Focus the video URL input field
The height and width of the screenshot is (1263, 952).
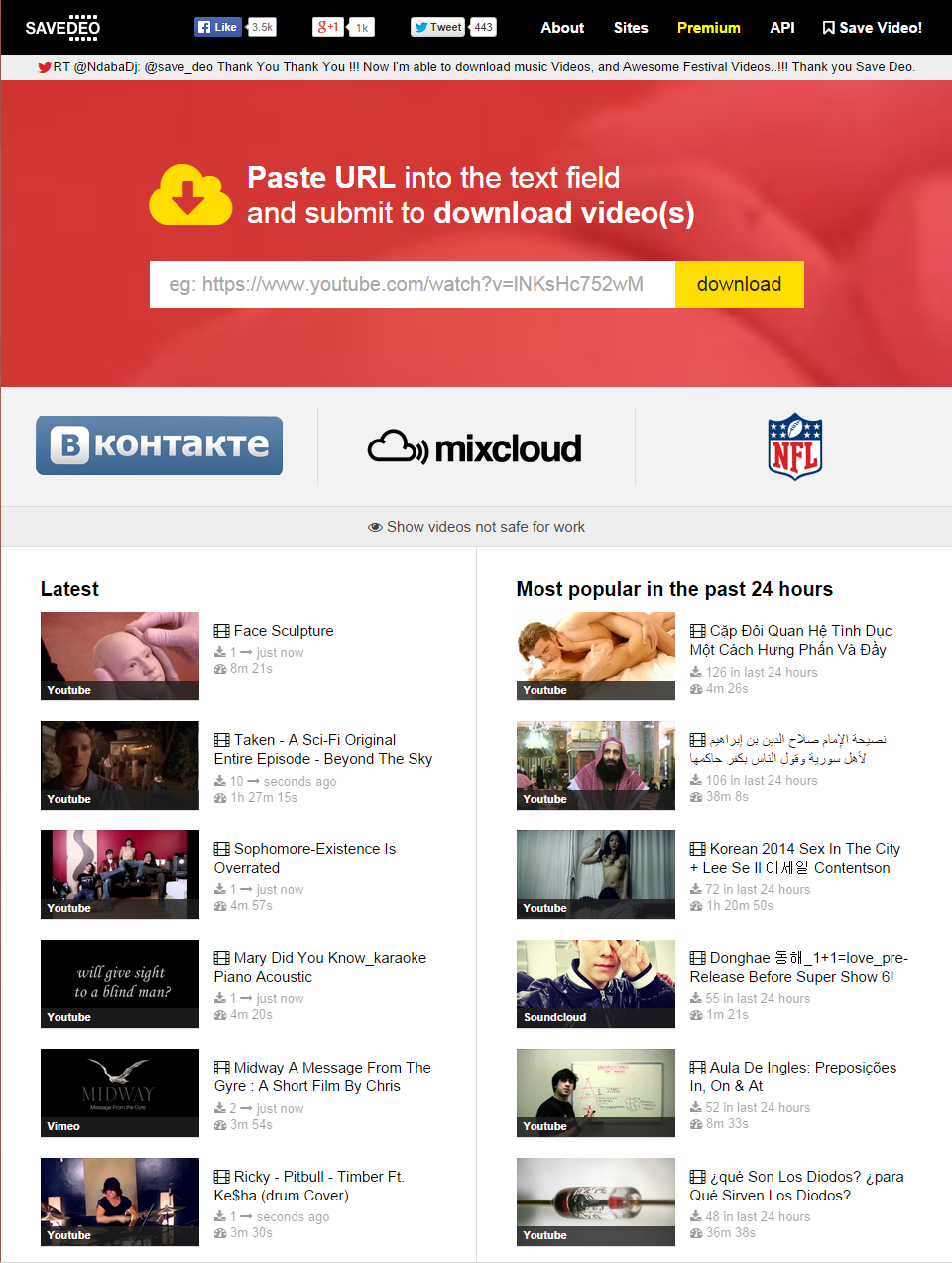(412, 285)
